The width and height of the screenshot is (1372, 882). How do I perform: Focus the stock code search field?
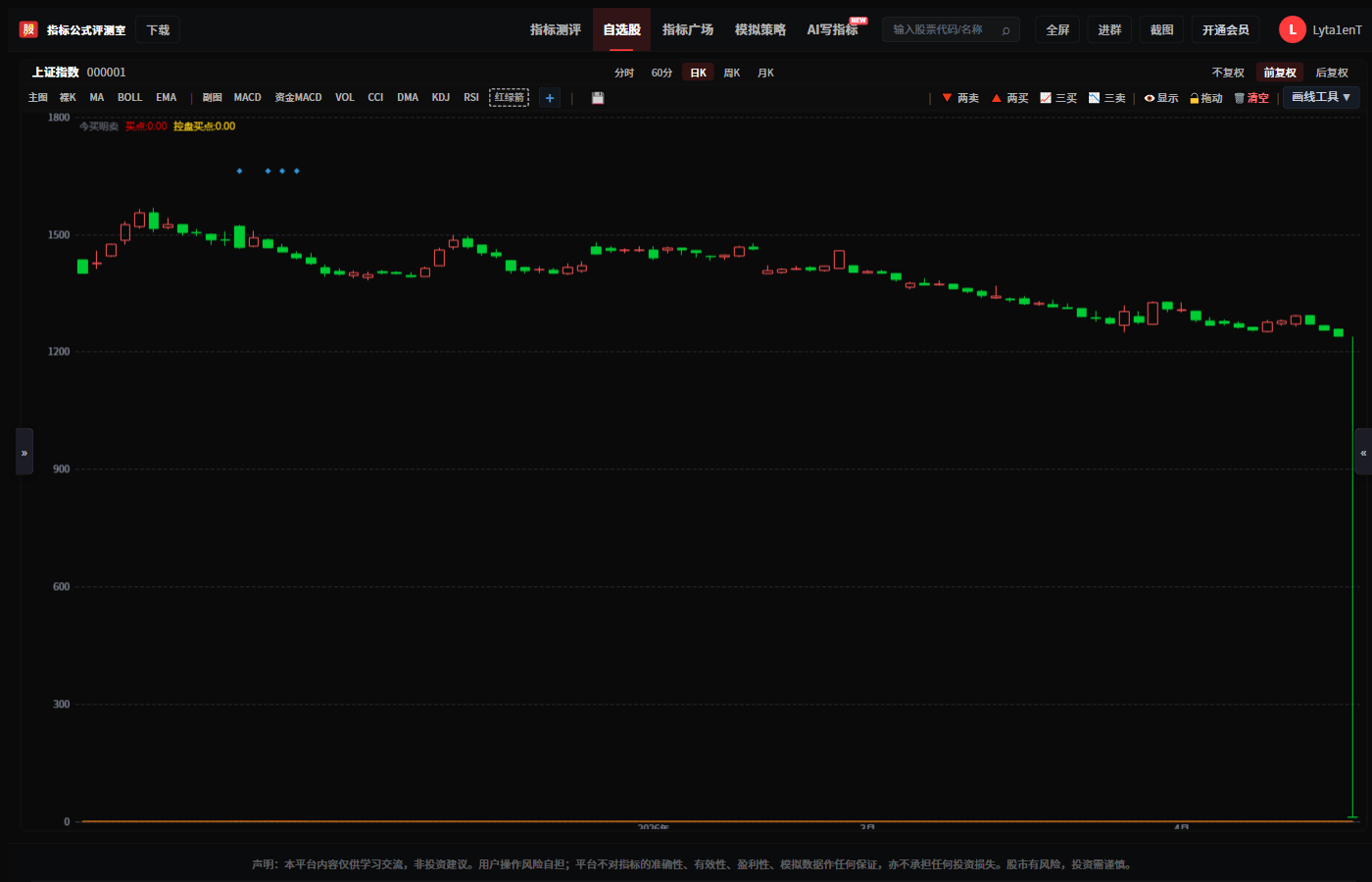(951, 30)
